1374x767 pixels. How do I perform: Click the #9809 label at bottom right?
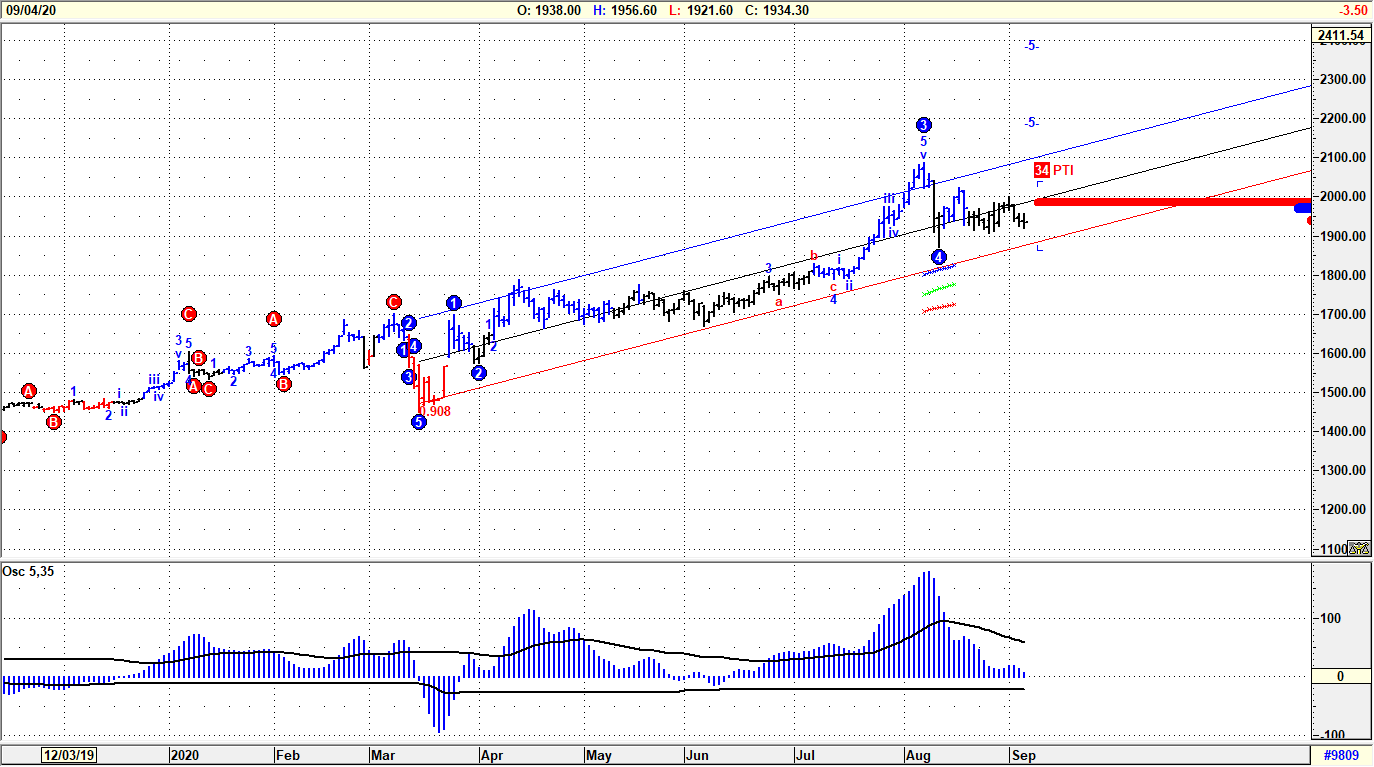[1341, 756]
